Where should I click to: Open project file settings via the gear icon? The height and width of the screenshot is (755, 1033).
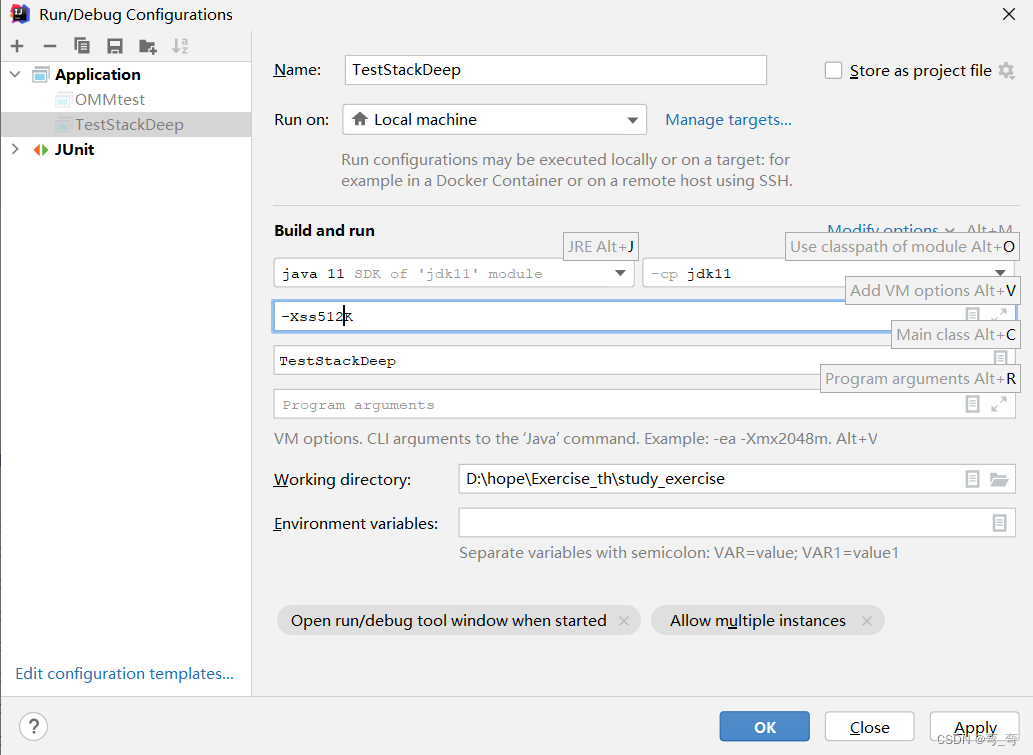1006,70
